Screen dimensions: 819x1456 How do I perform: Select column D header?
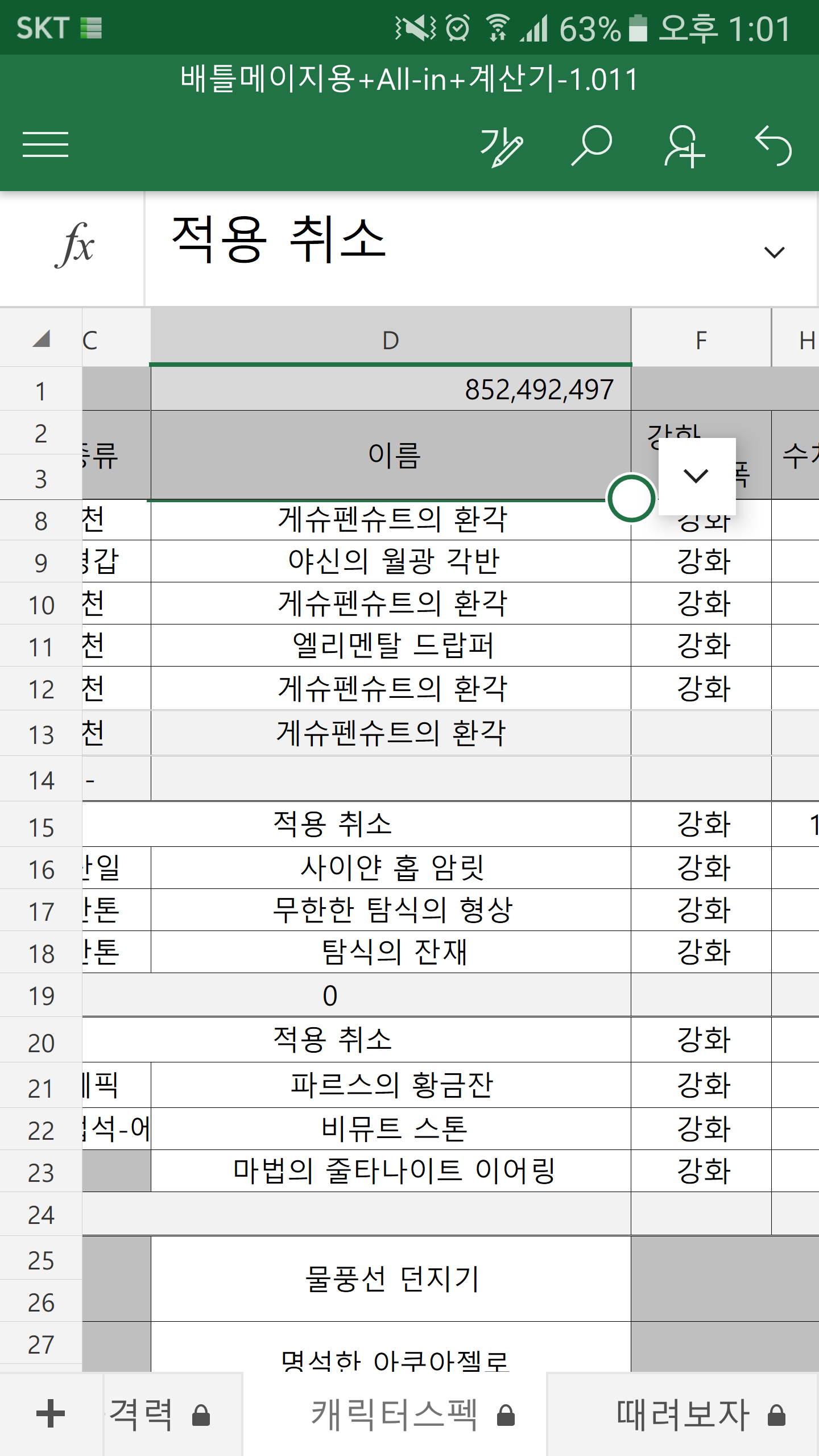point(390,340)
